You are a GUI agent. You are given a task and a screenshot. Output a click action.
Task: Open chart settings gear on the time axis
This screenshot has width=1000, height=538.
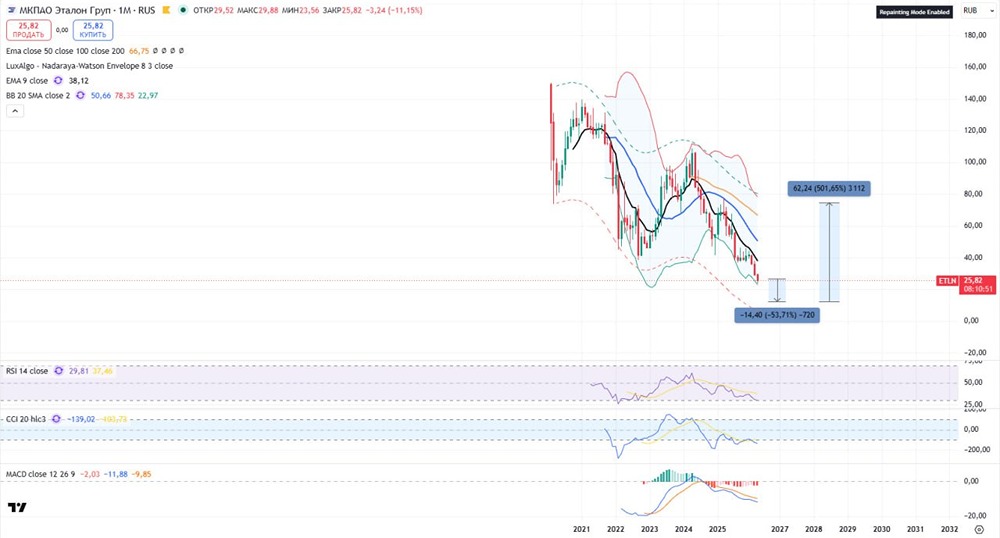[x=979, y=529]
